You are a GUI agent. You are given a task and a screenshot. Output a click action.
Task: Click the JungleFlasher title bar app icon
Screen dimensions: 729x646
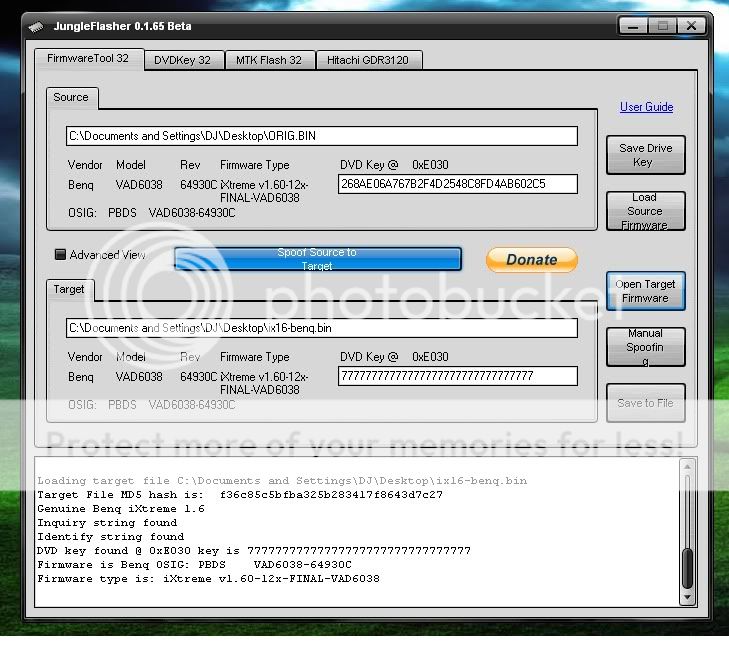click(x=34, y=26)
